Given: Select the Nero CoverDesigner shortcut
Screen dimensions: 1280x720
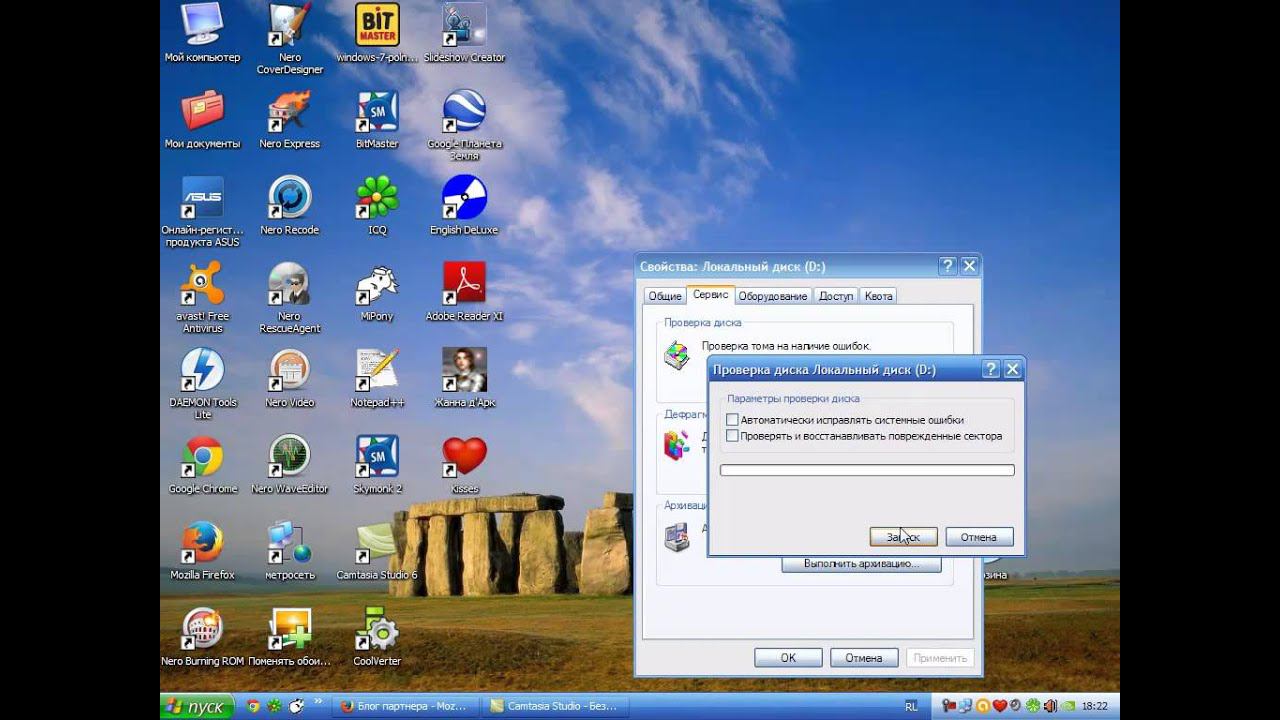Looking at the screenshot, I should 289,38.
